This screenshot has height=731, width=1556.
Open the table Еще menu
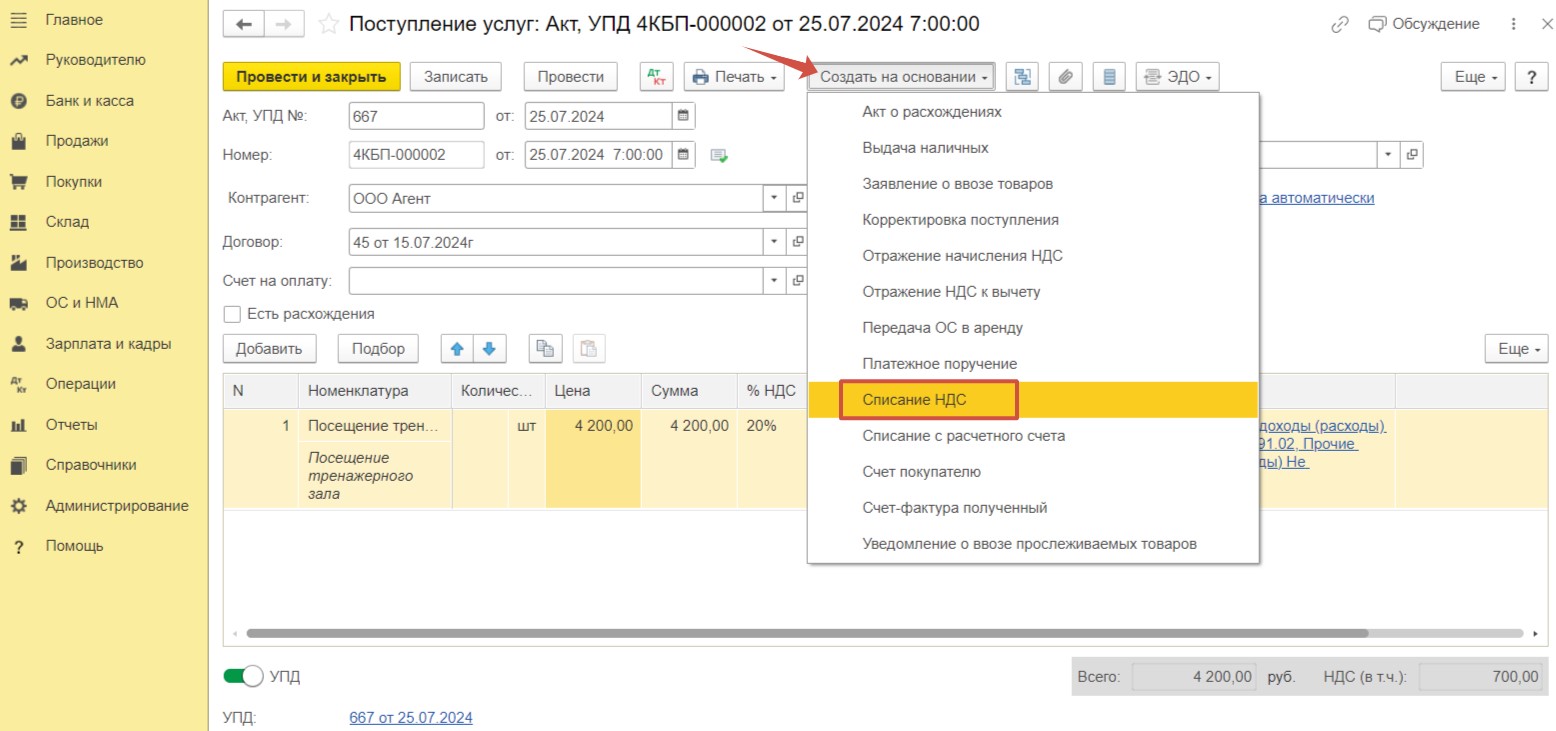pos(1517,349)
